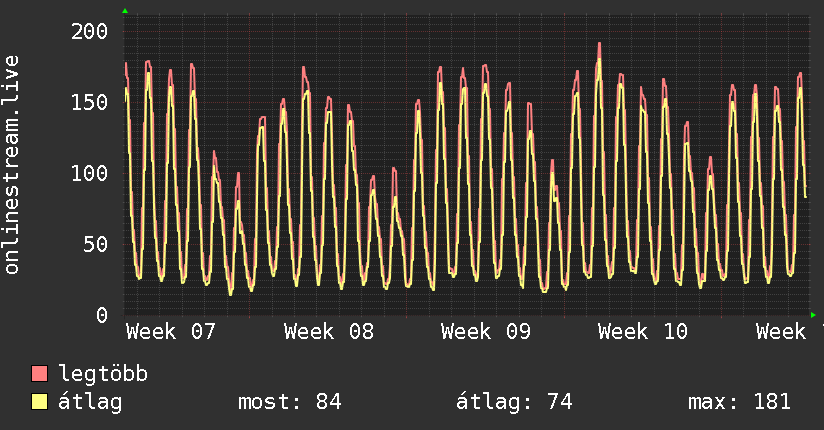
Task: Click the 150 y-axis tick label
Action: tap(89, 102)
